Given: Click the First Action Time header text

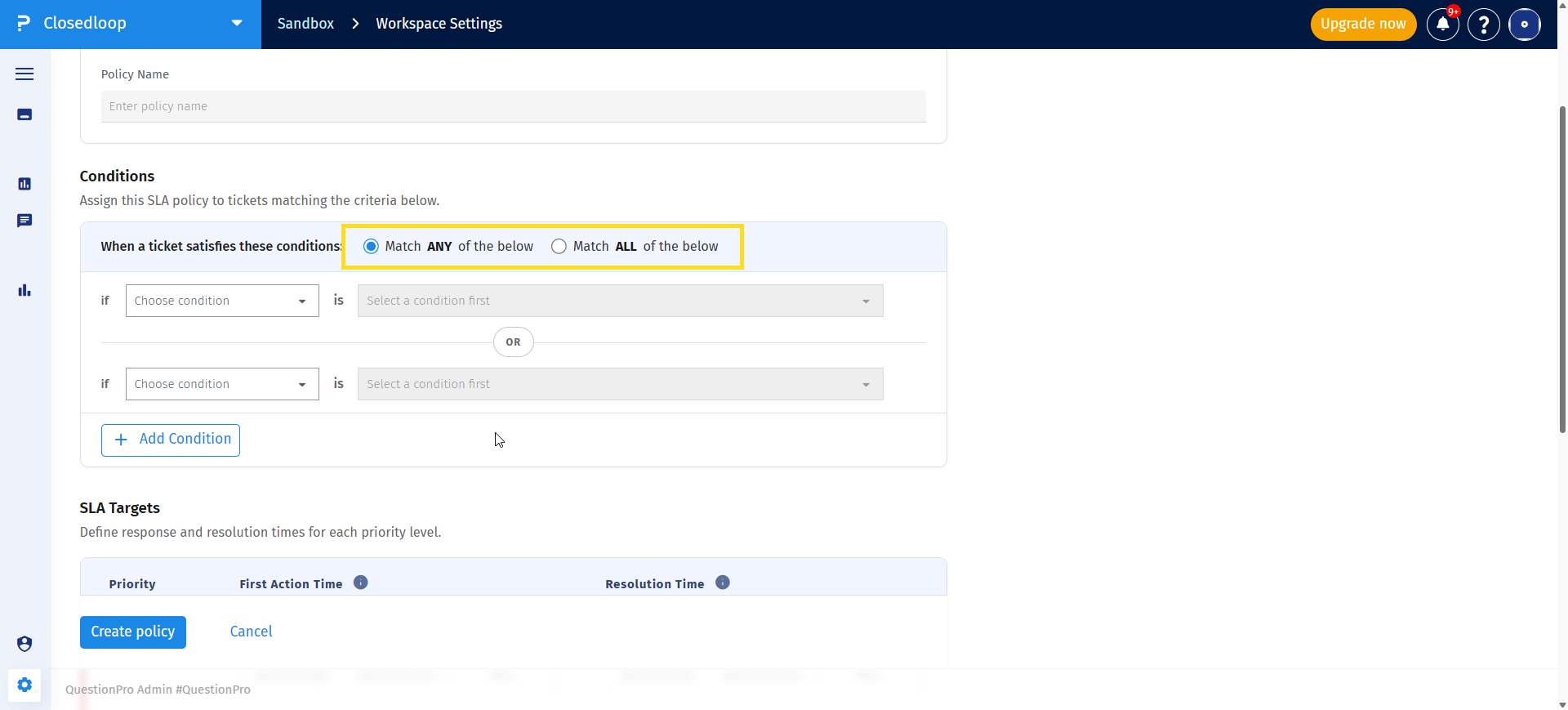Looking at the screenshot, I should (291, 584).
